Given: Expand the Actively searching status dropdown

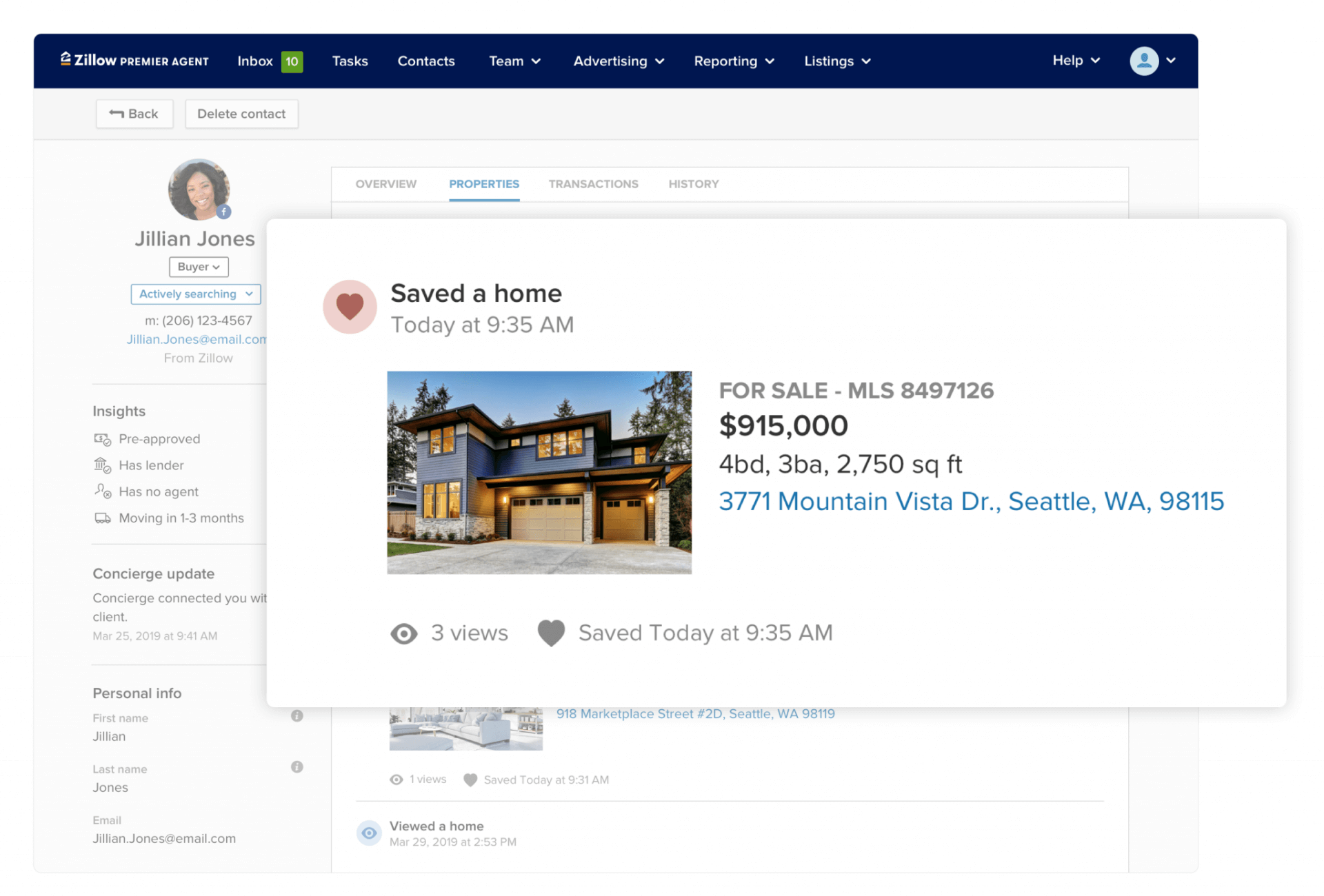Looking at the screenshot, I should (195, 294).
